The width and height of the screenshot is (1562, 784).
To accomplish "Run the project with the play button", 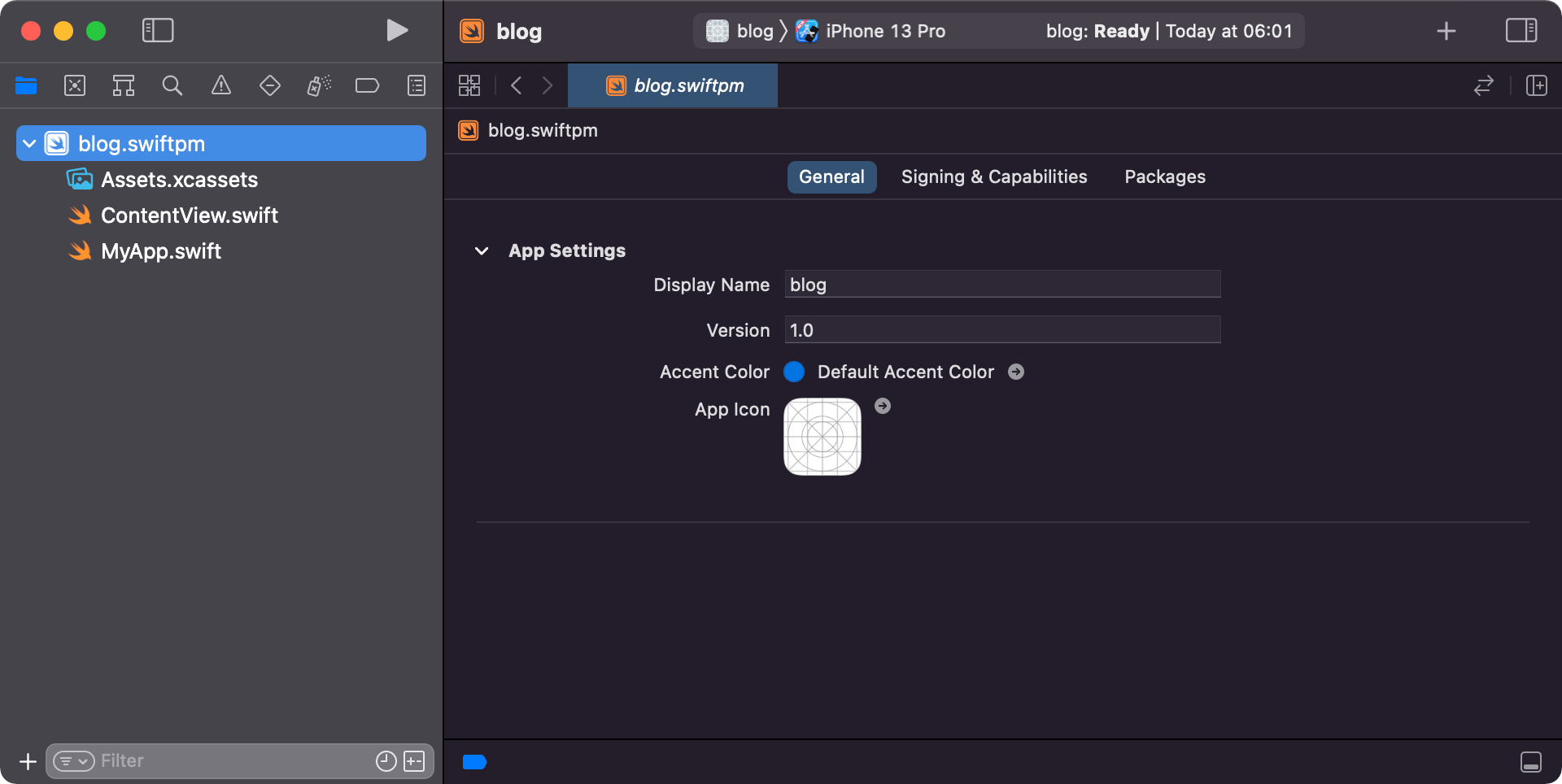I will tap(396, 30).
